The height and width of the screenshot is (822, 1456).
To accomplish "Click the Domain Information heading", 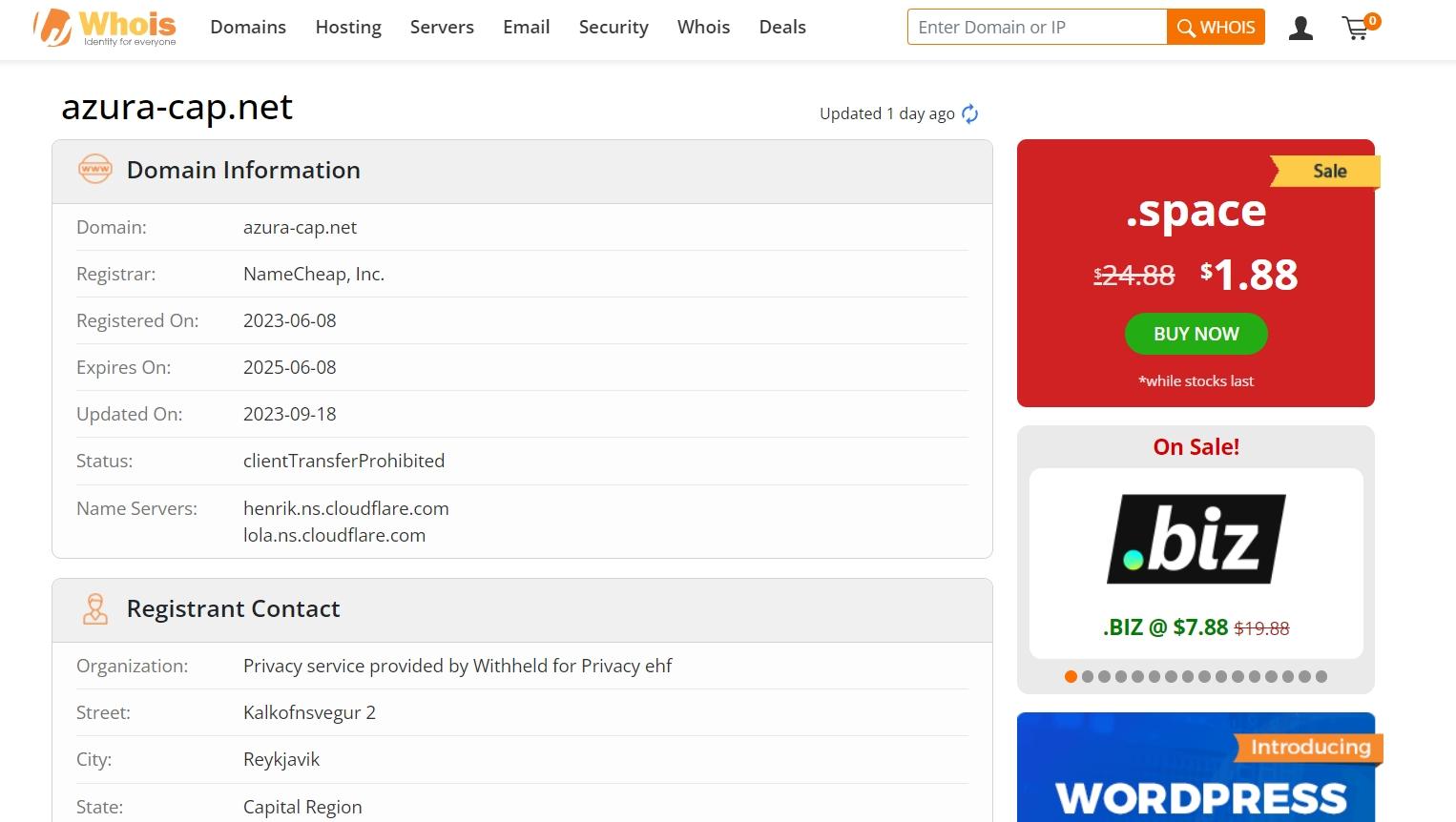I will [x=243, y=170].
